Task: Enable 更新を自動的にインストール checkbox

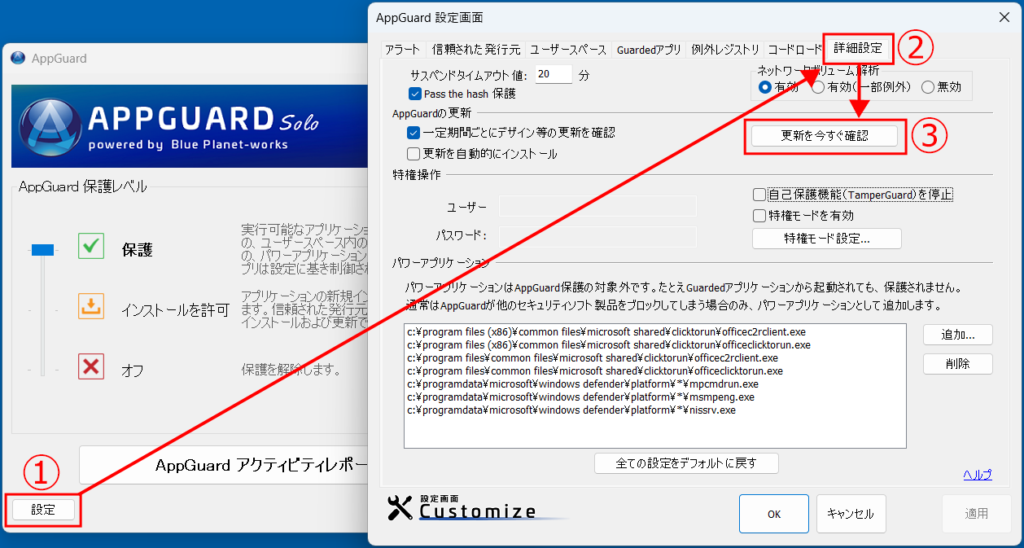Action: 414,154
